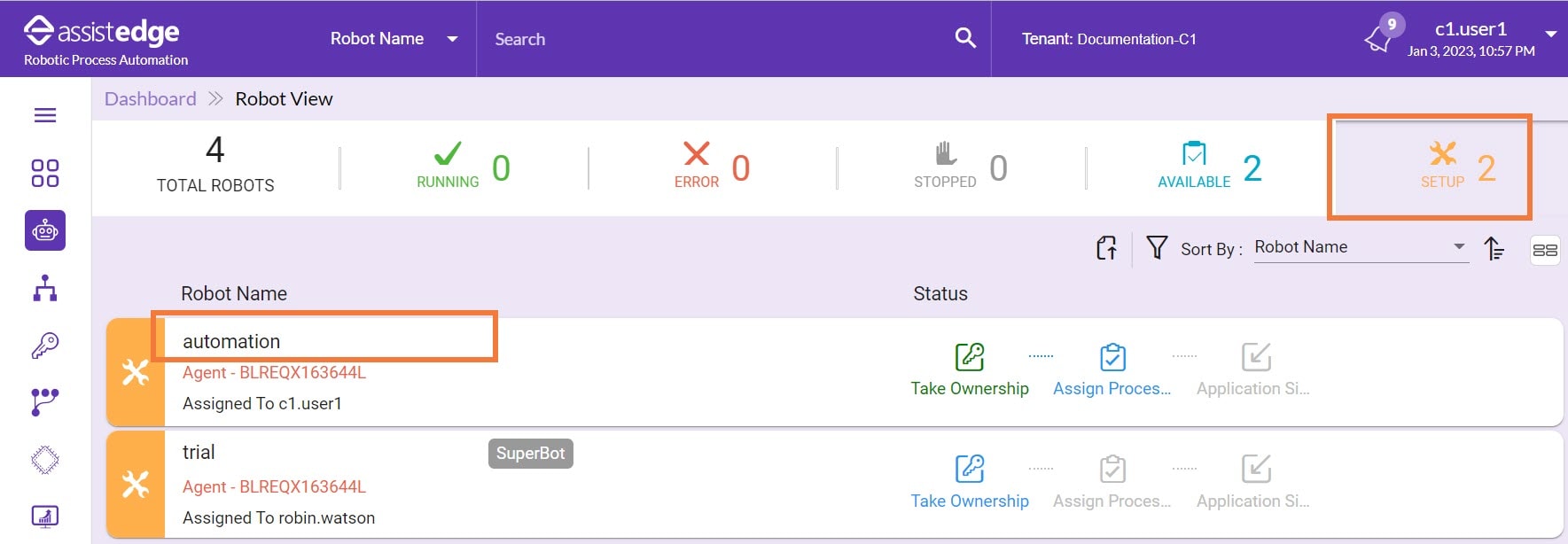The image size is (1568, 544).
Task: Open the dashboard grid icon in sidebar
Action: [x=45, y=173]
